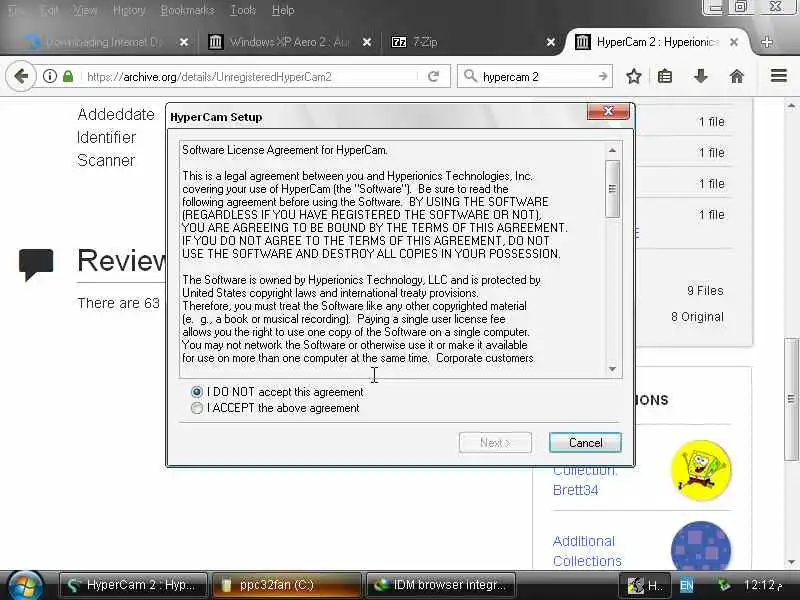Click the Additional Collections thumbnail image
800x600 pixels.
pos(701,545)
